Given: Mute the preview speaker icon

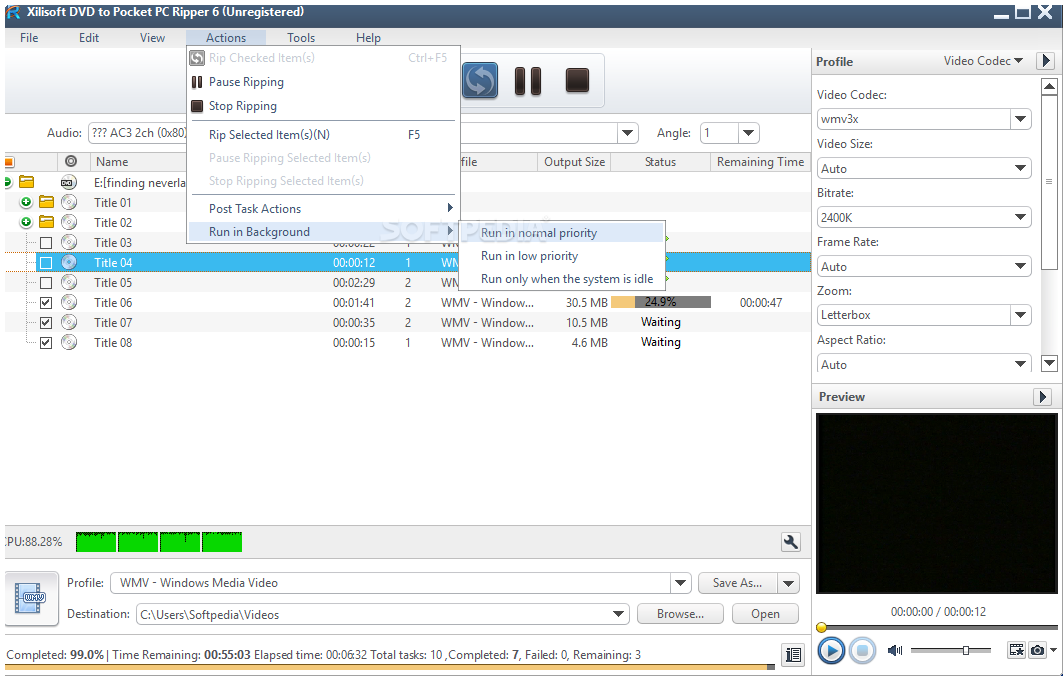Looking at the screenshot, I should (895, 651).
